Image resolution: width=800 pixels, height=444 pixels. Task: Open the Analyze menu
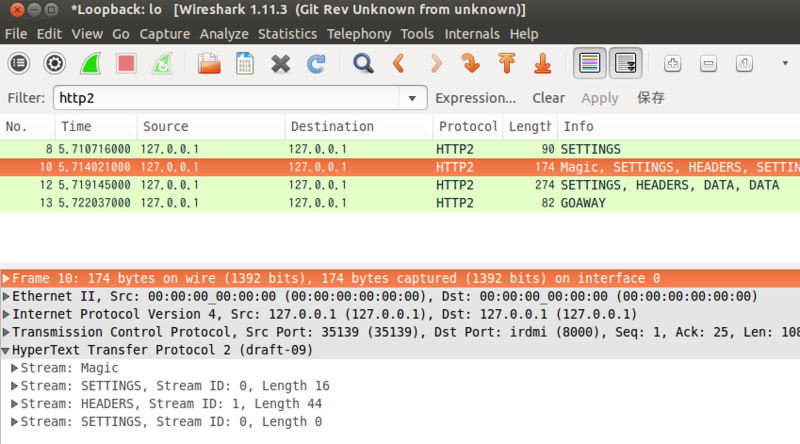point(224,34)
